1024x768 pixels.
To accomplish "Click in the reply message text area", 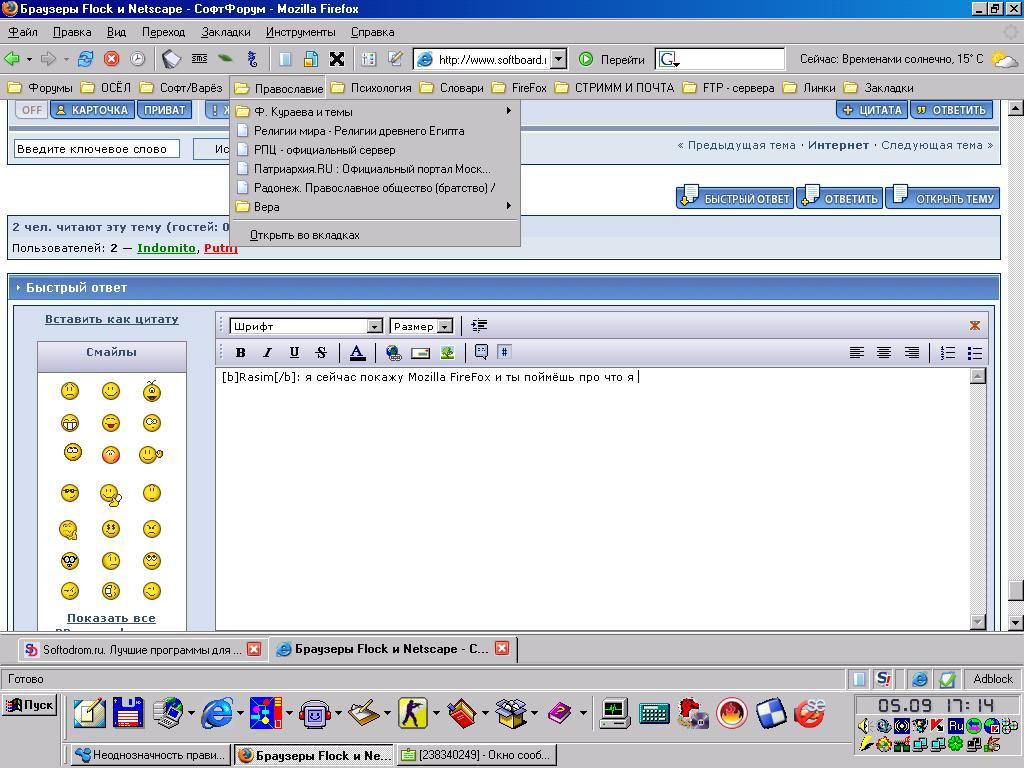I will 593,500.
